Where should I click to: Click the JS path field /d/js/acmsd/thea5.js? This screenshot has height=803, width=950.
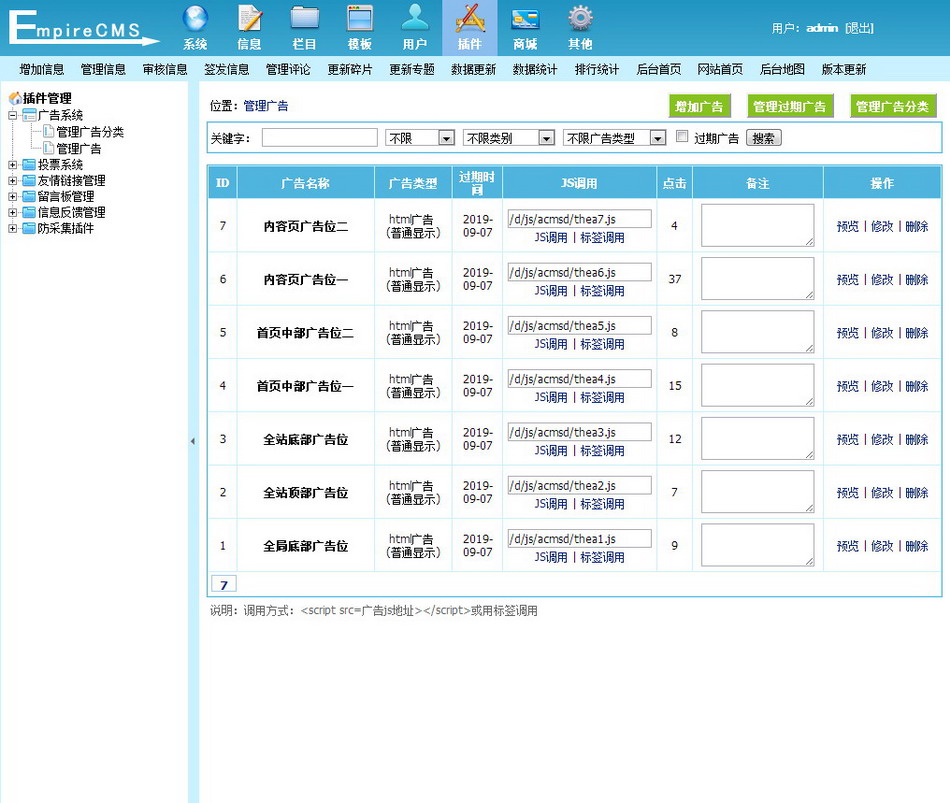[x=579, y=325]
